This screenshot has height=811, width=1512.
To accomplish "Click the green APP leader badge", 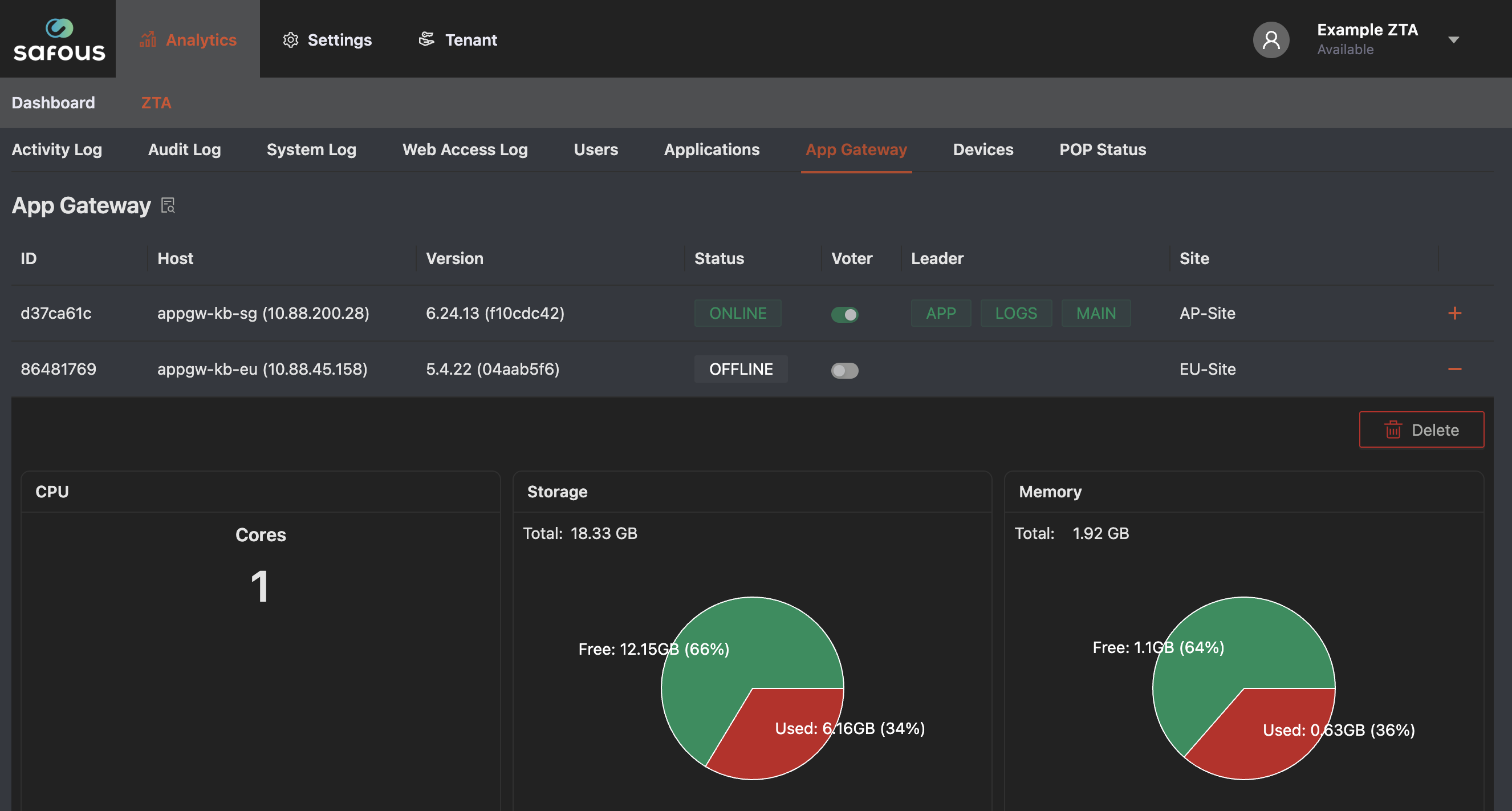I will pyautogui.click(x=941, y=313).
